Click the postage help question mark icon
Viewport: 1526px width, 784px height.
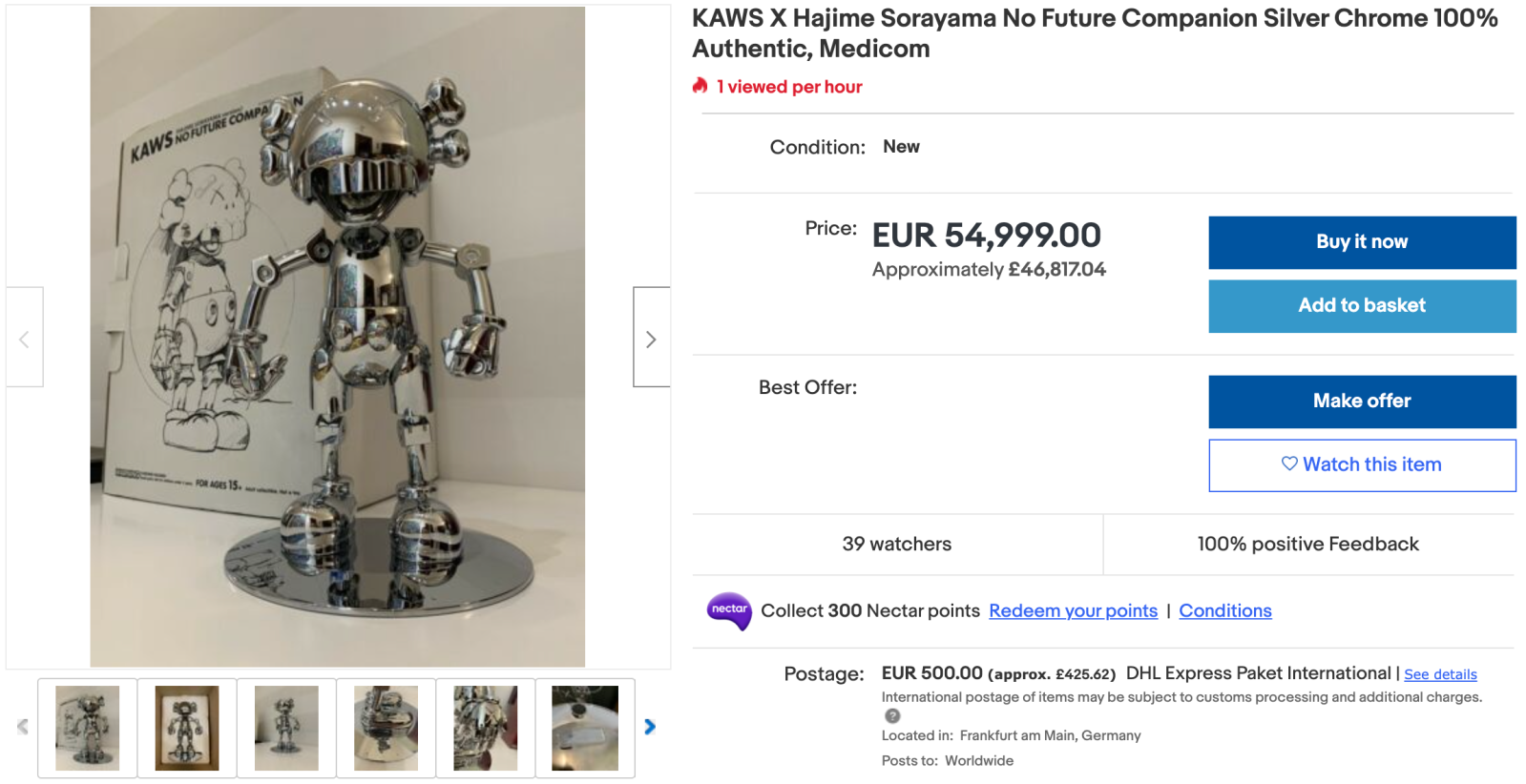coord(892,716)
